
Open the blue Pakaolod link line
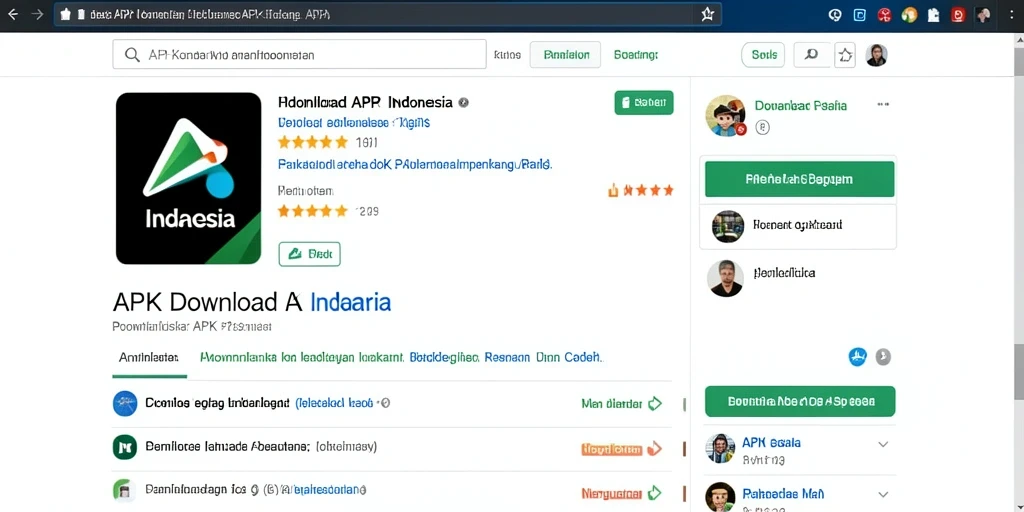tap(415, 165)
